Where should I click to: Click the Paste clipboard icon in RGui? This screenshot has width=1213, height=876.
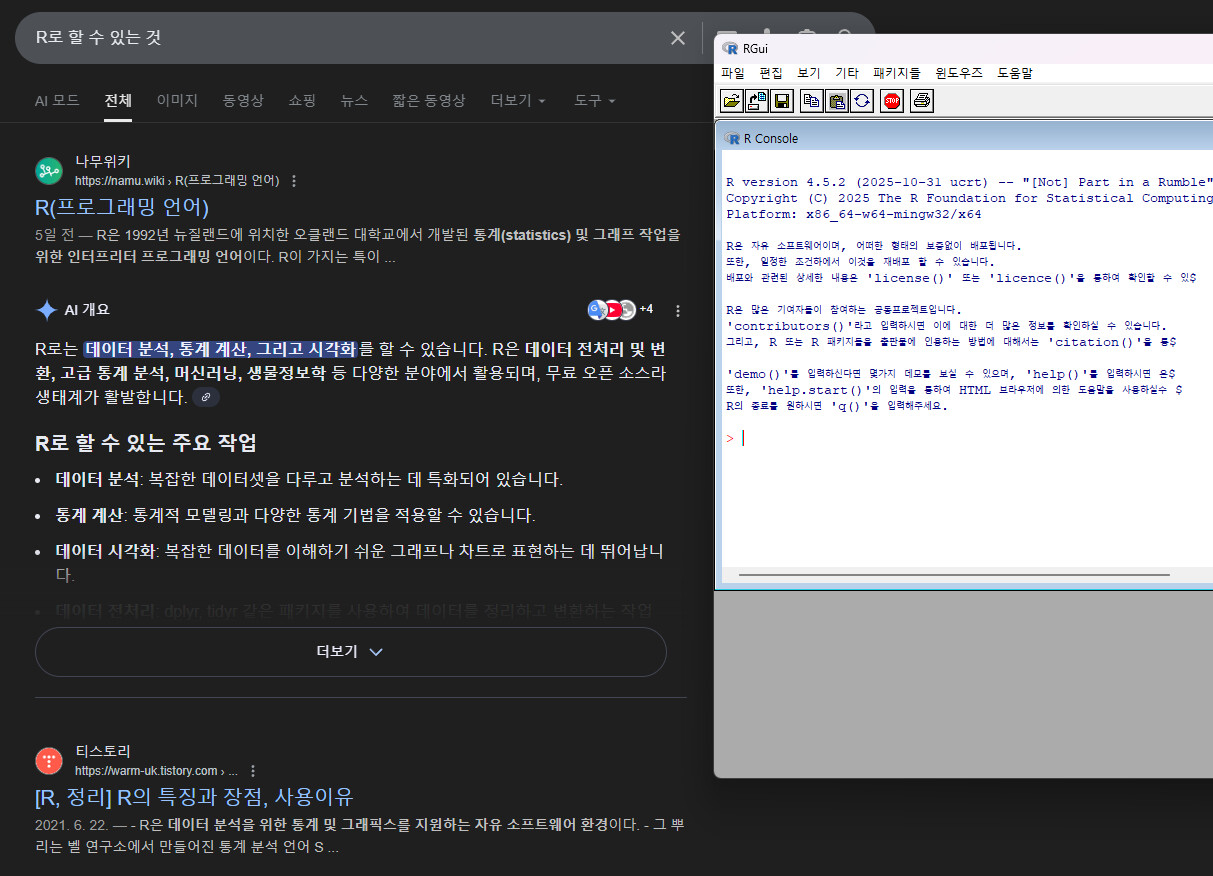point(837,101)
